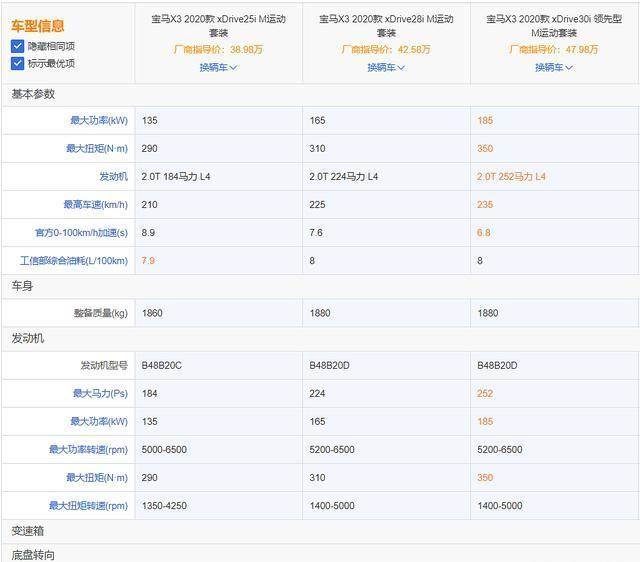Select top speed value 210
Viewport: 640px width, 562px height.
(x=149, y=205)
